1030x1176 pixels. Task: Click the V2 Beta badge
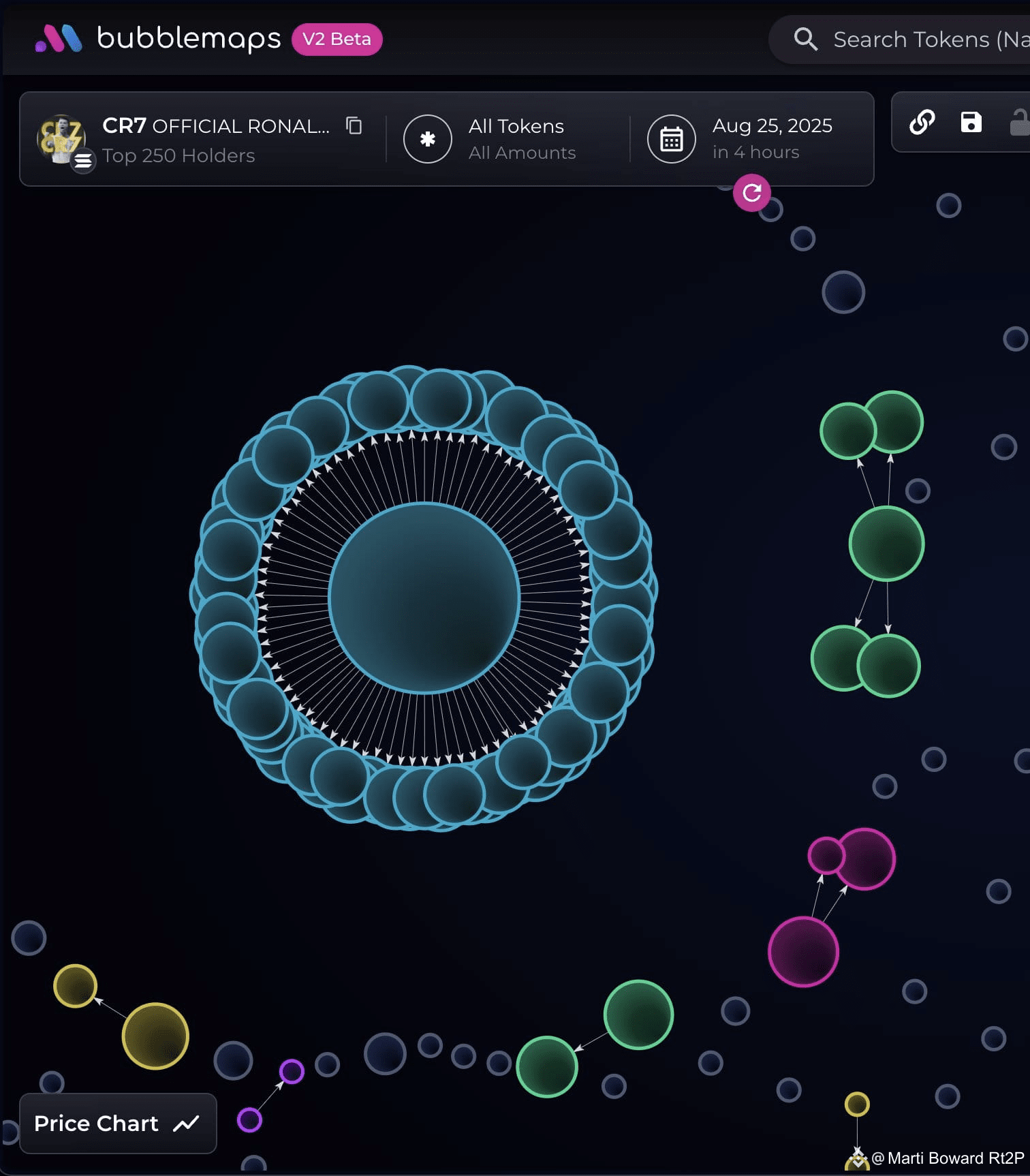pyautogui.click(x=337, y=40)
